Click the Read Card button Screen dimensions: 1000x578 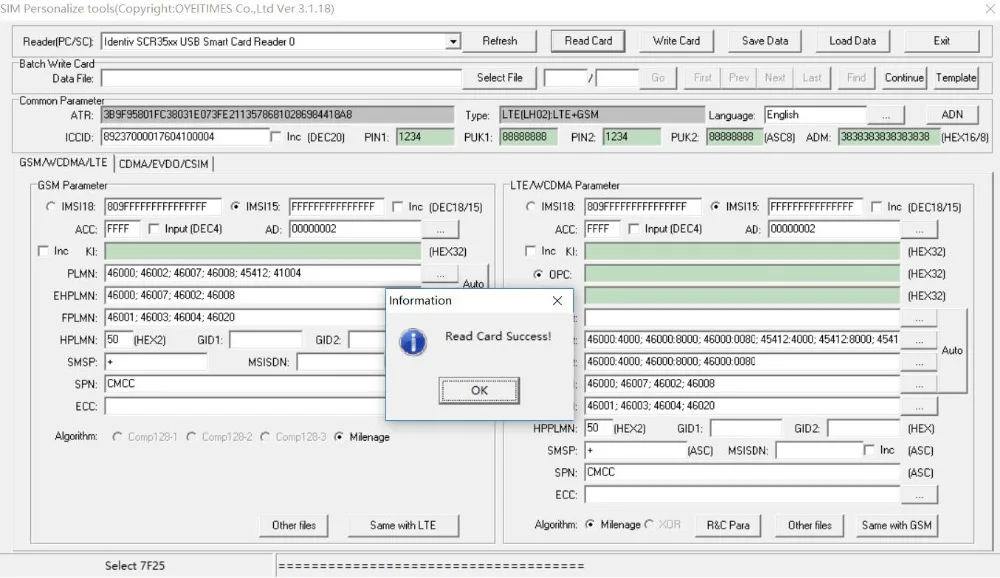[x=588, y=41]
